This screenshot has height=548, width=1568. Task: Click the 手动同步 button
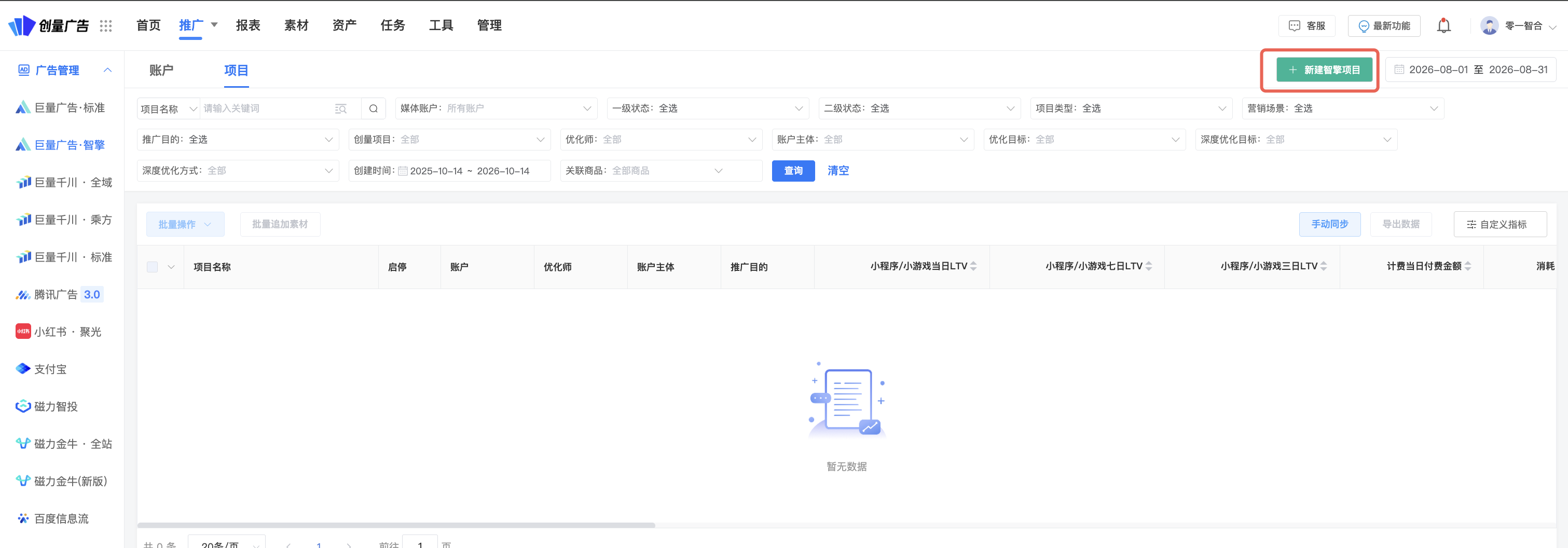[x=1329, y=224]
